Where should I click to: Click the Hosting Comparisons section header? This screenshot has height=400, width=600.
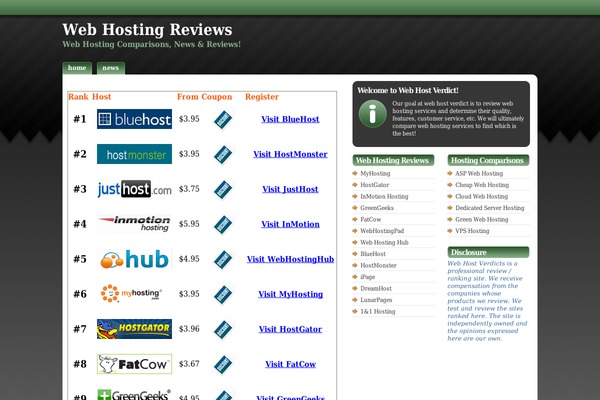(488, 160)
